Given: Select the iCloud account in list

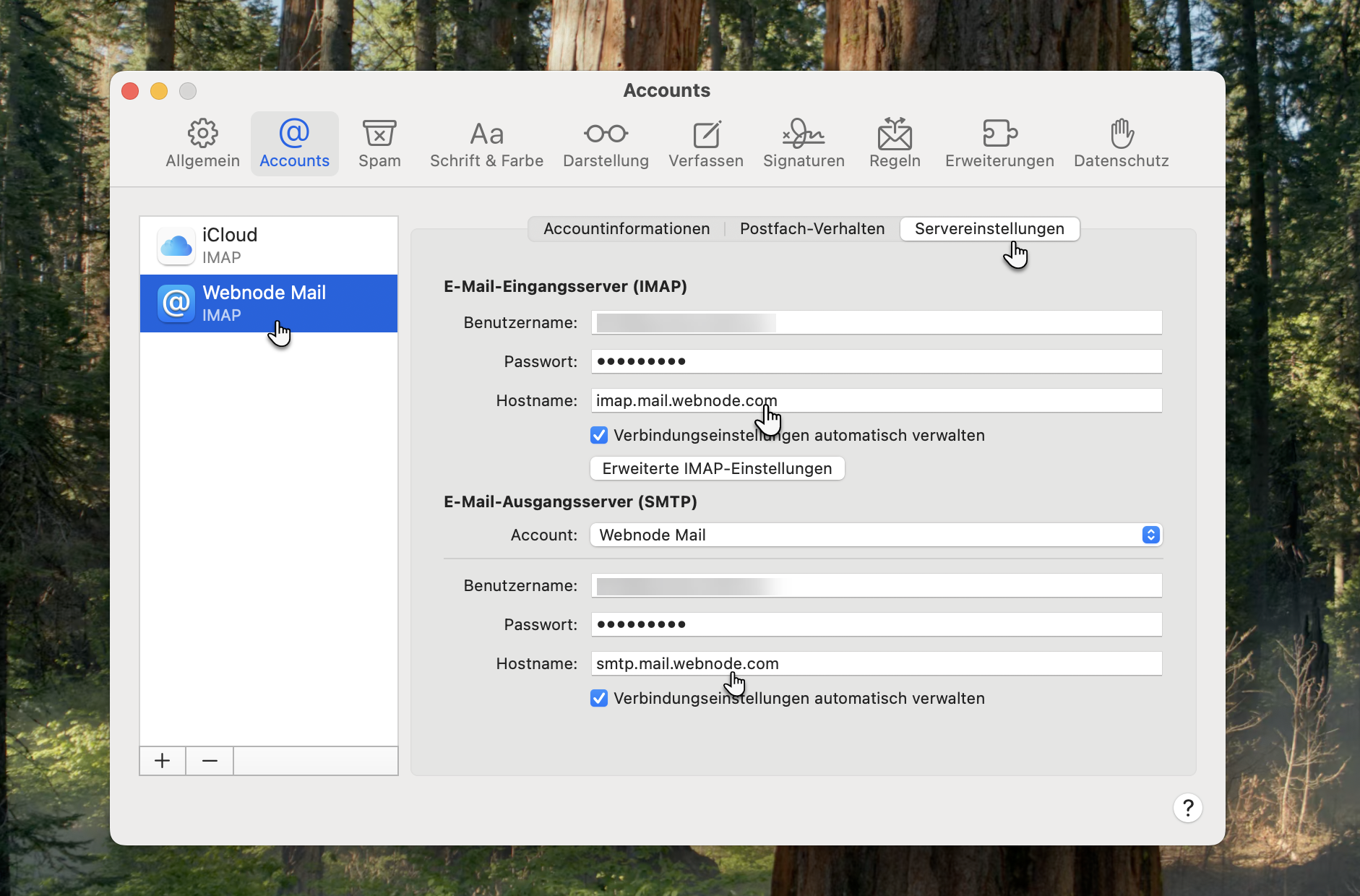Looking at the screenshot, I should point(269,246).
